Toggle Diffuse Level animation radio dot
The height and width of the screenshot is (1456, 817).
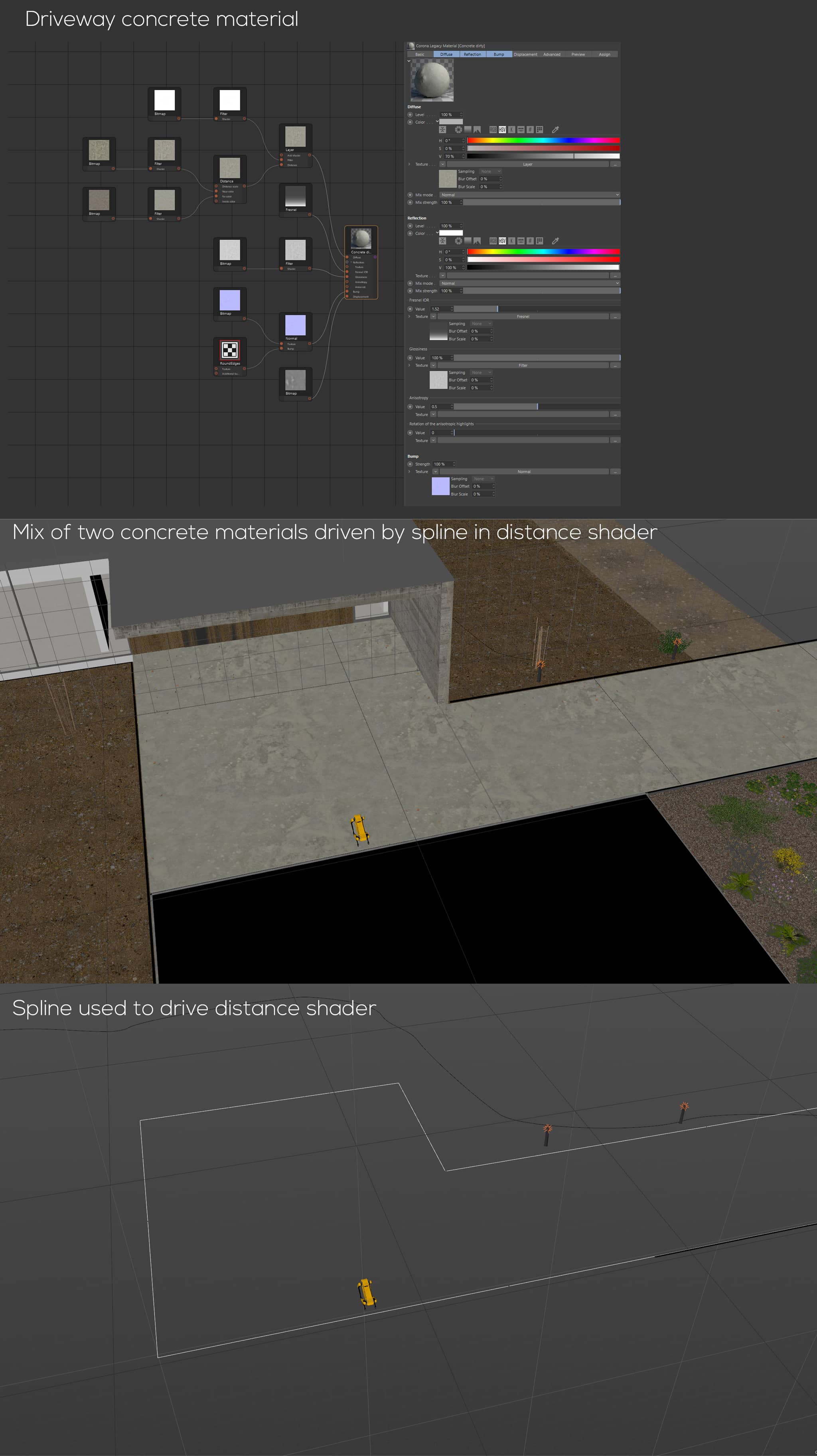click(x=410, y=115)
